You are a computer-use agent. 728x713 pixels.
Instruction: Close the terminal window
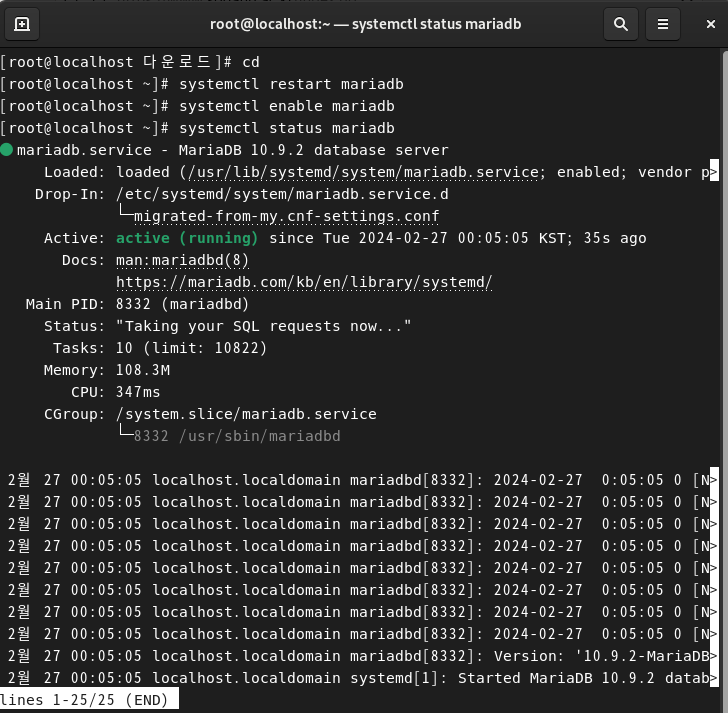point(711,24)
